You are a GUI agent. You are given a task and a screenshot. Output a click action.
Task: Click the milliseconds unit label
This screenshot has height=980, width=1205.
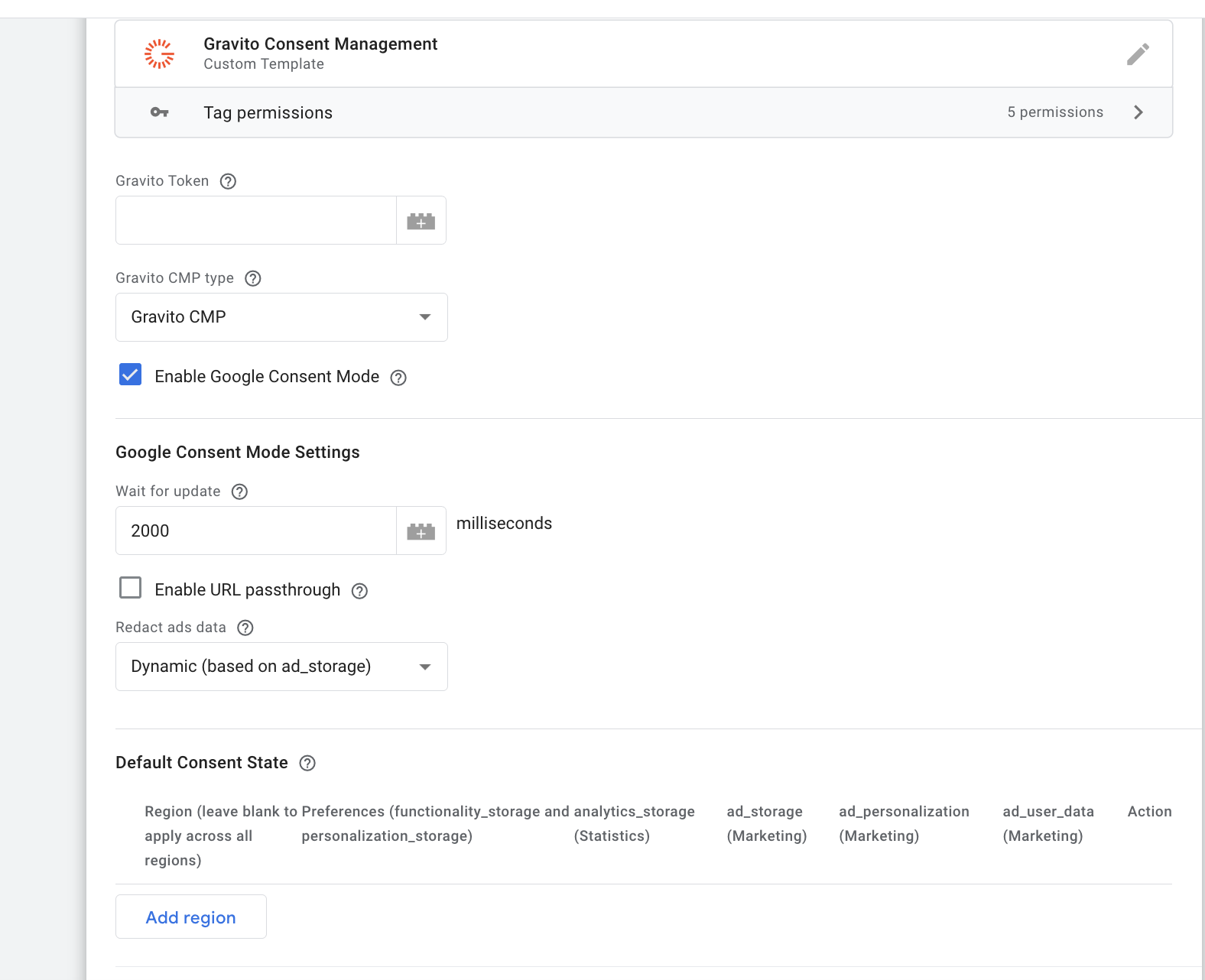coord(504,524)
